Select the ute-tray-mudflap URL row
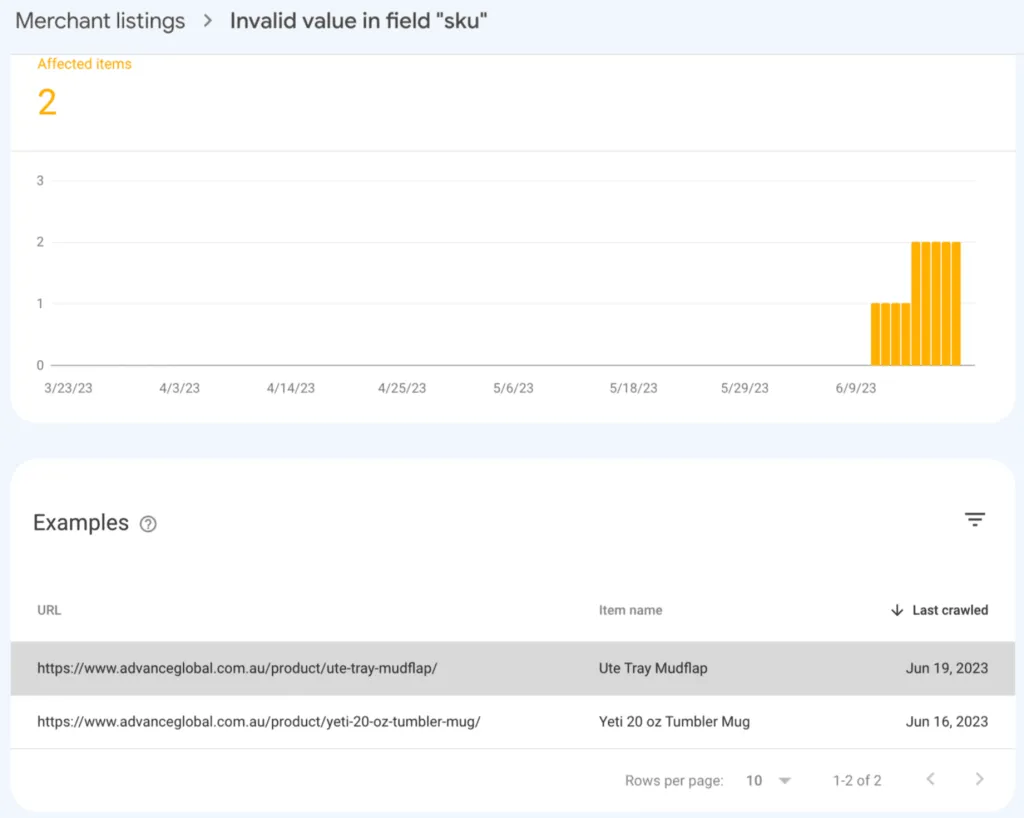 pyautogui.click(x=513, y=668)
